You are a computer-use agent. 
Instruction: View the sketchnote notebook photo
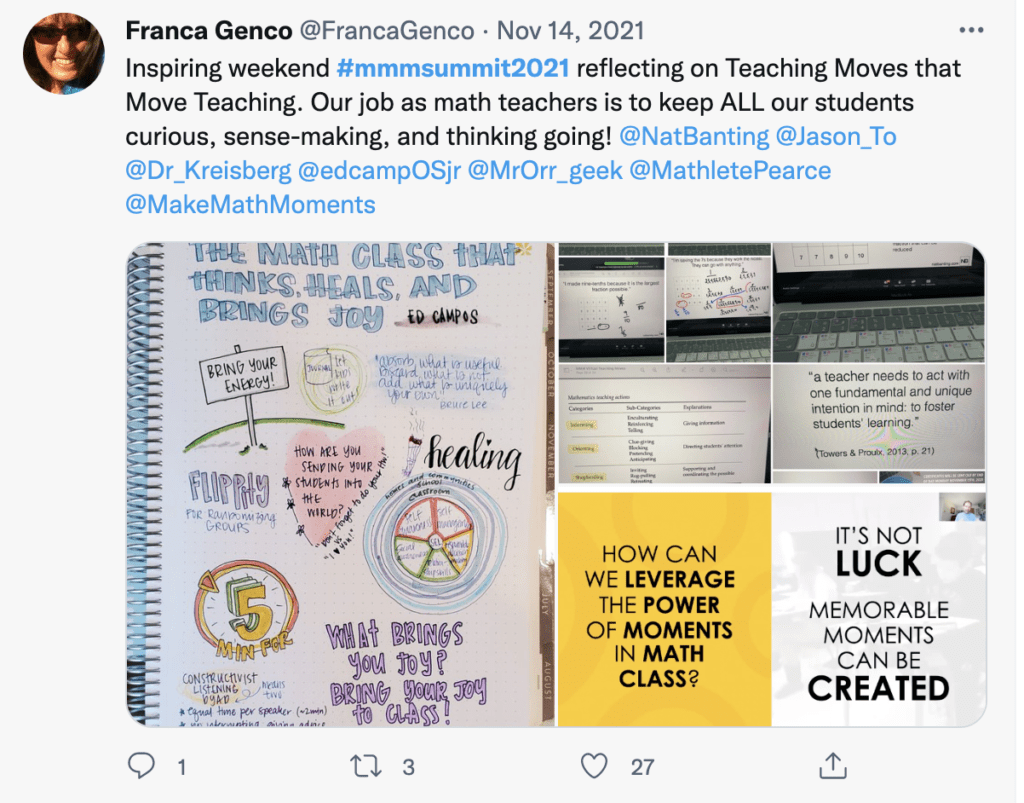pyautogui.click(x=340, y=484)
